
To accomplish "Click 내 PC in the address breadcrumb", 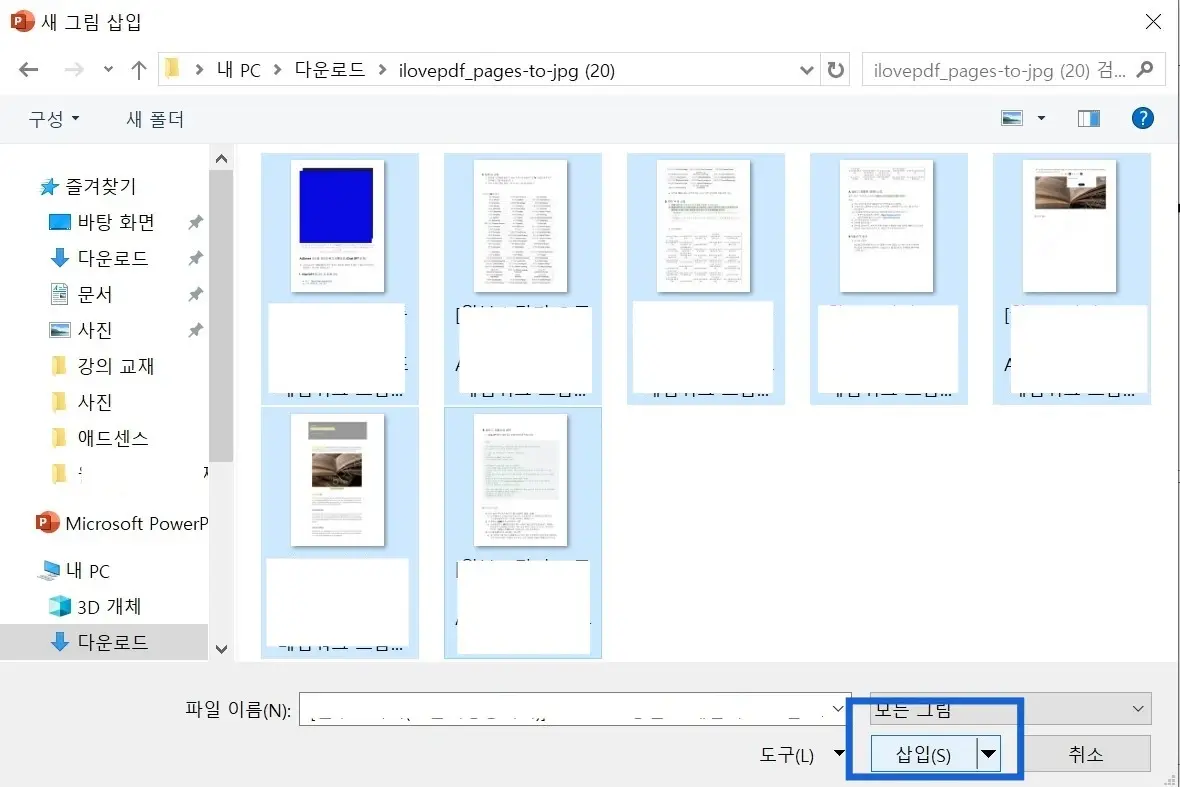I will coord(239,69).
